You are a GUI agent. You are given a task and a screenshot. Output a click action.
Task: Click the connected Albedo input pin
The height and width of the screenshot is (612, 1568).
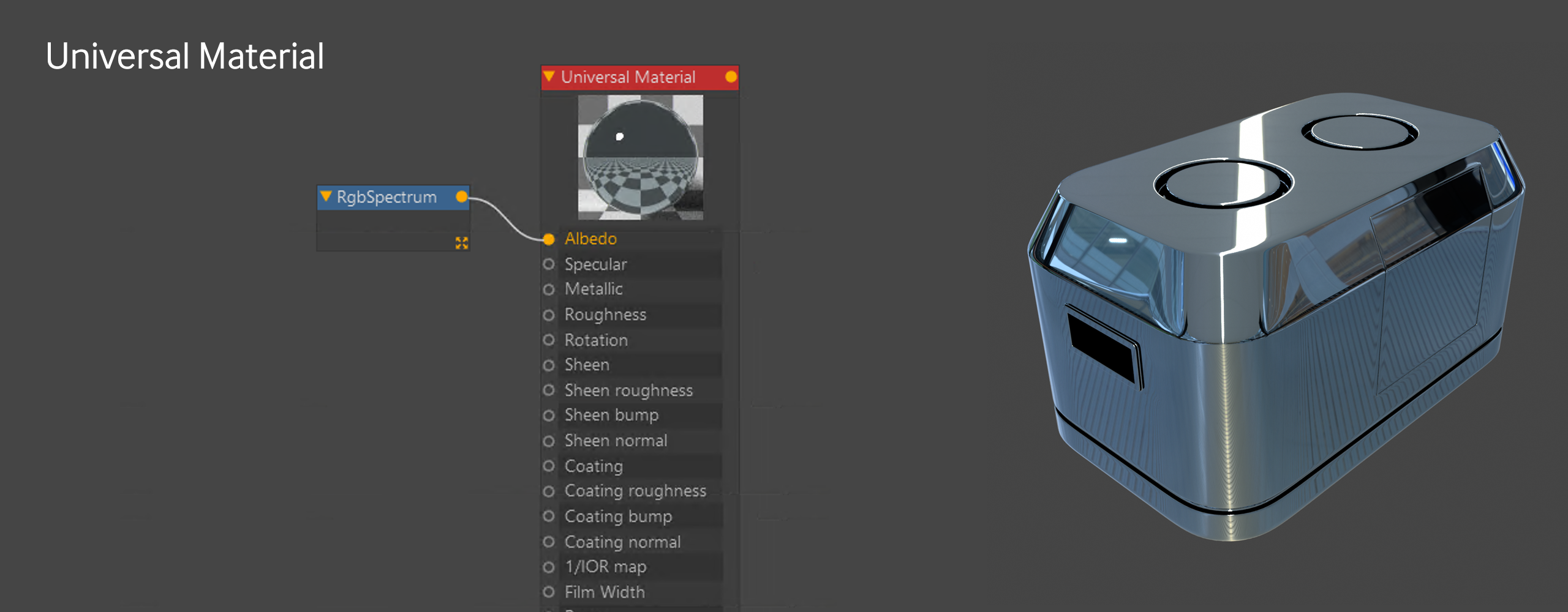(x=549, y=239)
